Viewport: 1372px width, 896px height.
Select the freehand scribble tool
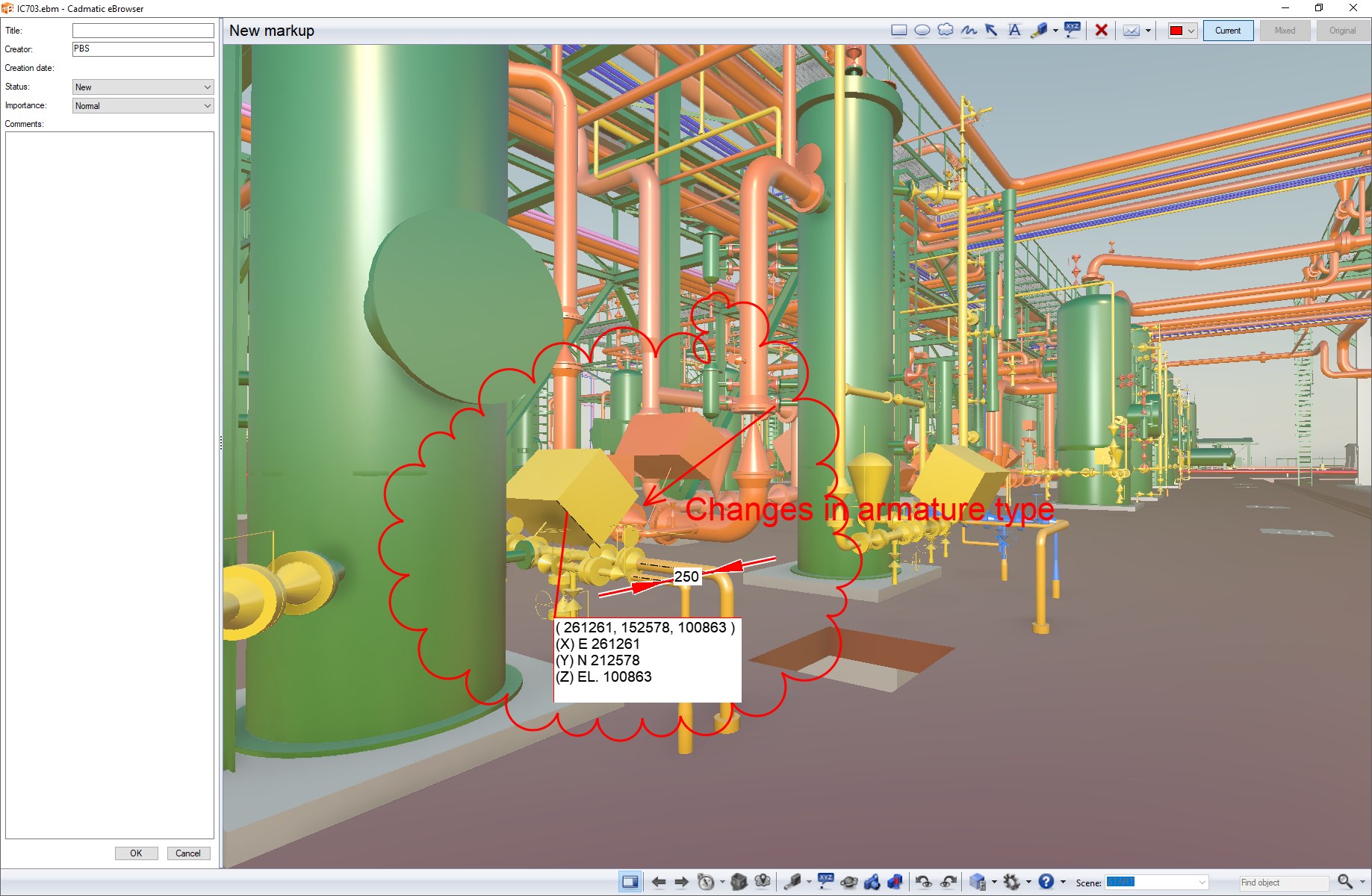pos(969,31)
